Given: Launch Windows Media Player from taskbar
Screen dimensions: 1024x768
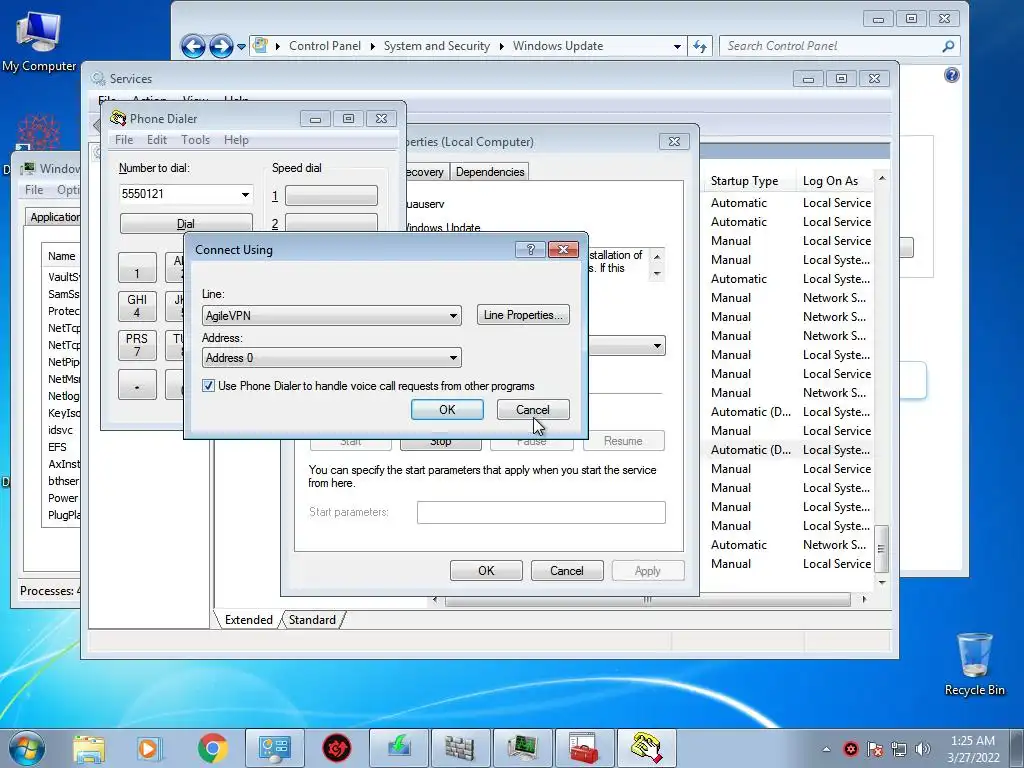Looking at the screenshot, I should (149, 748).
